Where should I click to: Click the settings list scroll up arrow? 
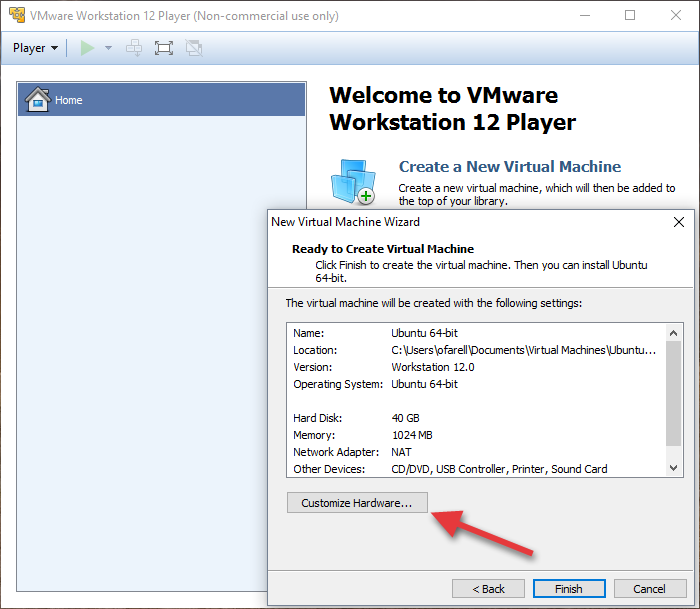(x=674, y=332)
